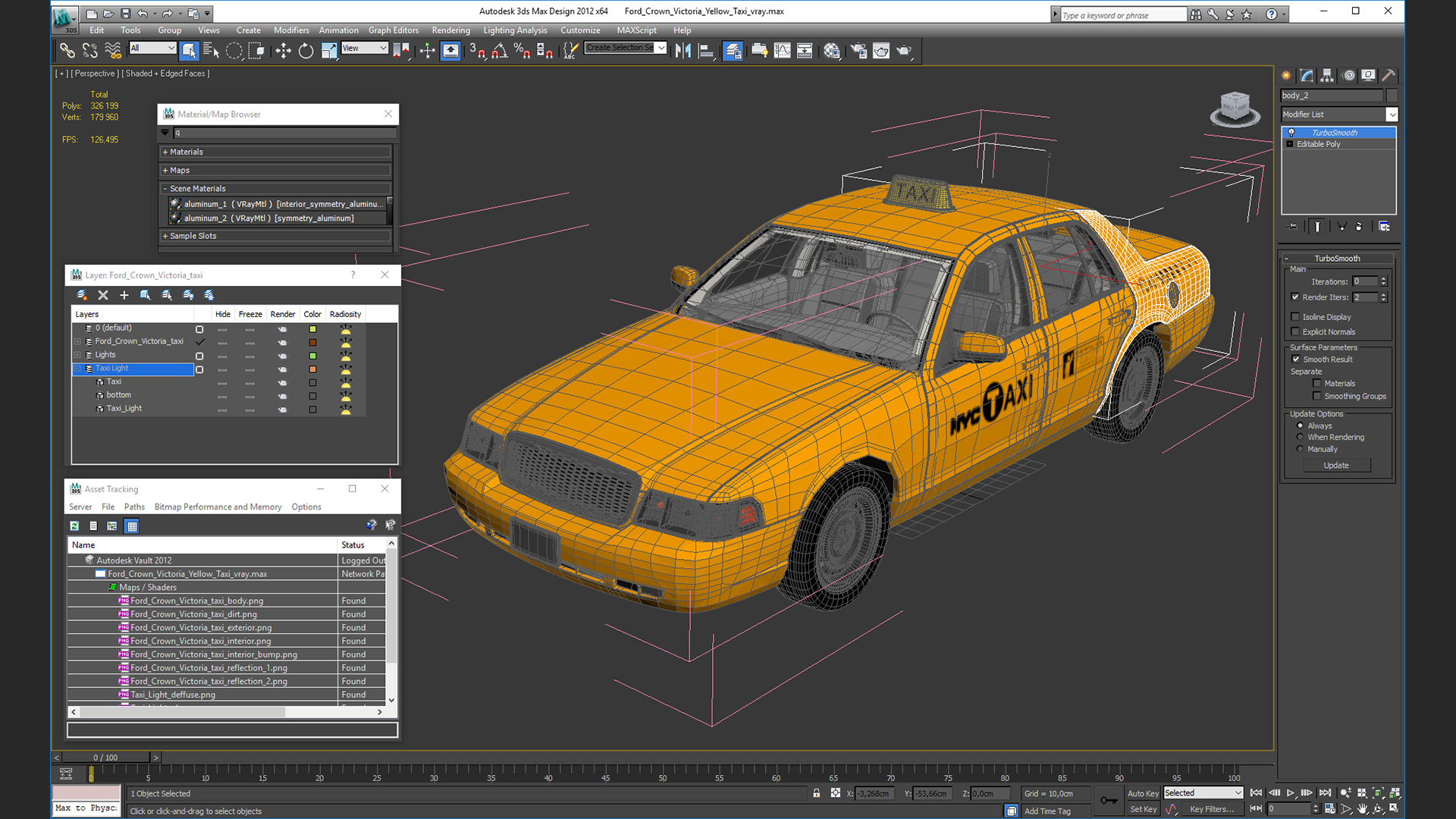Open the key mode Selected dropdown
This screenshot has height=819, width=1456.
pos(1203,793)
